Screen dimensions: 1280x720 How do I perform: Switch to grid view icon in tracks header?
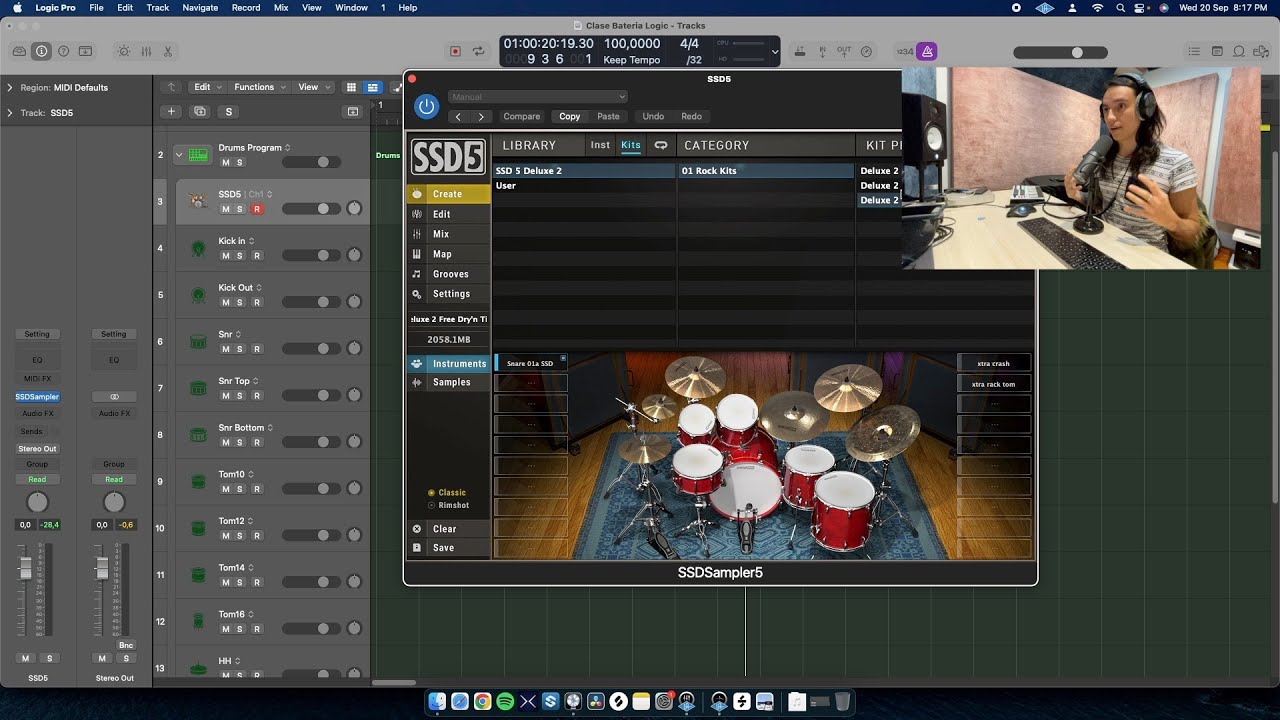tap(351, 87)
